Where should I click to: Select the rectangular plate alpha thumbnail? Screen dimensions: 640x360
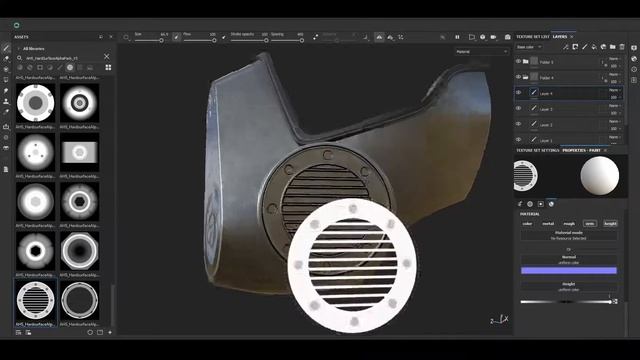tap(80, 152)
